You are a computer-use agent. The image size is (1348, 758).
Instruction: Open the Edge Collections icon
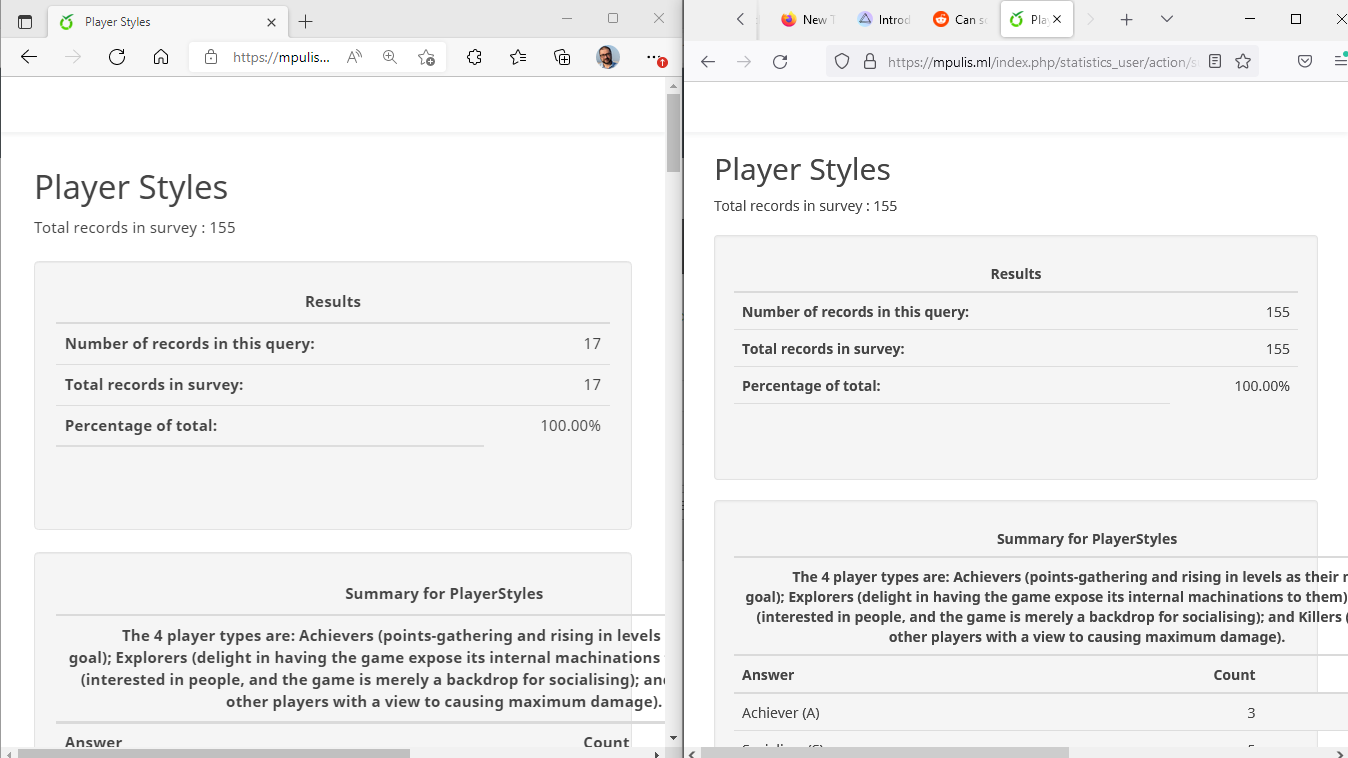[x=562, y=57]
